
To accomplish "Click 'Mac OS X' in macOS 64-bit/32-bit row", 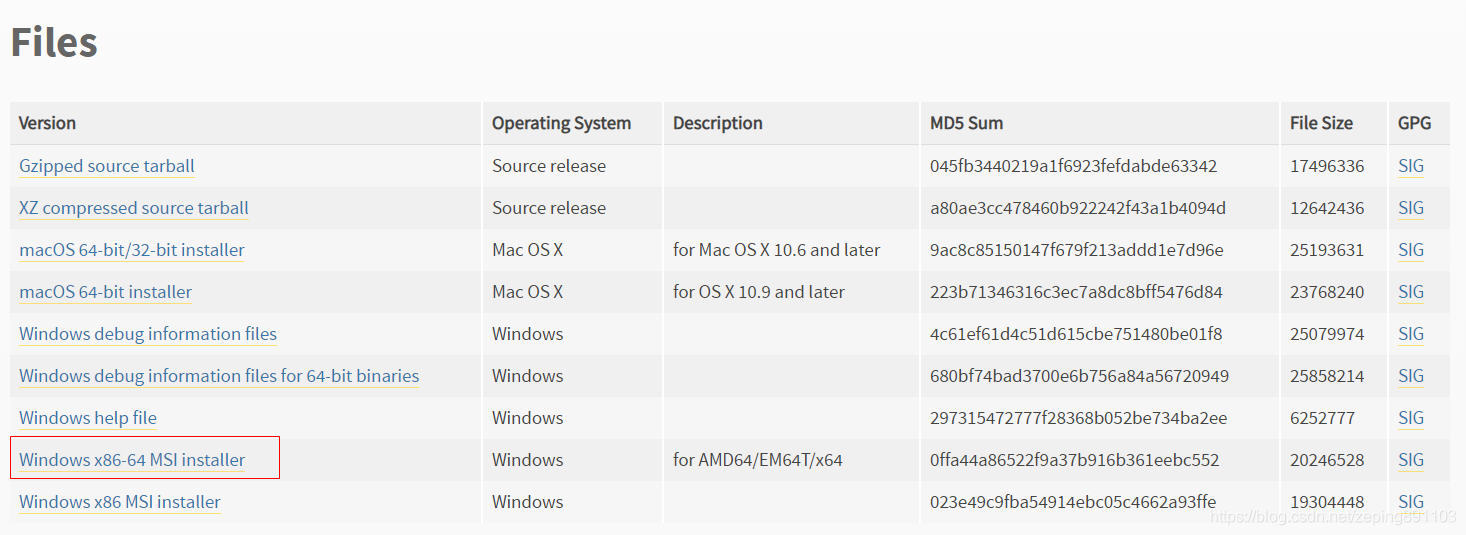I will click(527, 250).
